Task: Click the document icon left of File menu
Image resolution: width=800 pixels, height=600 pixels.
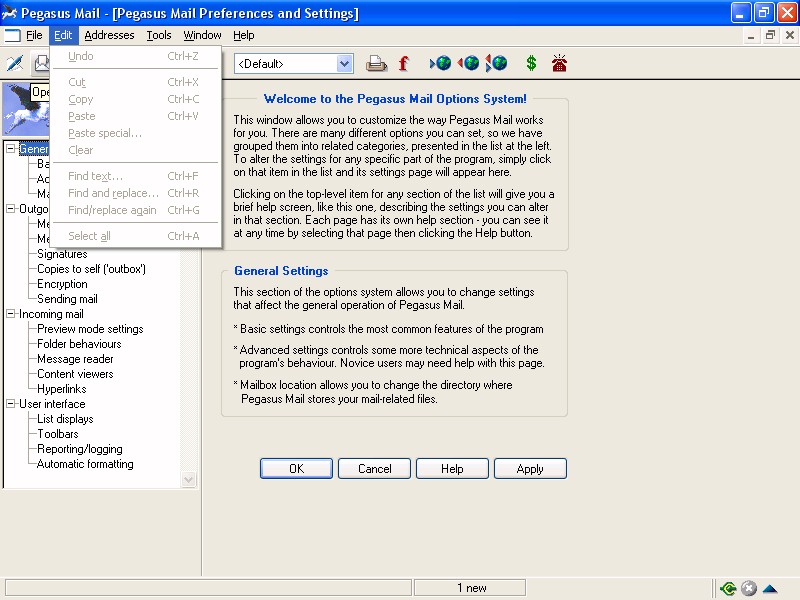Action: click(x=12, y=35)
